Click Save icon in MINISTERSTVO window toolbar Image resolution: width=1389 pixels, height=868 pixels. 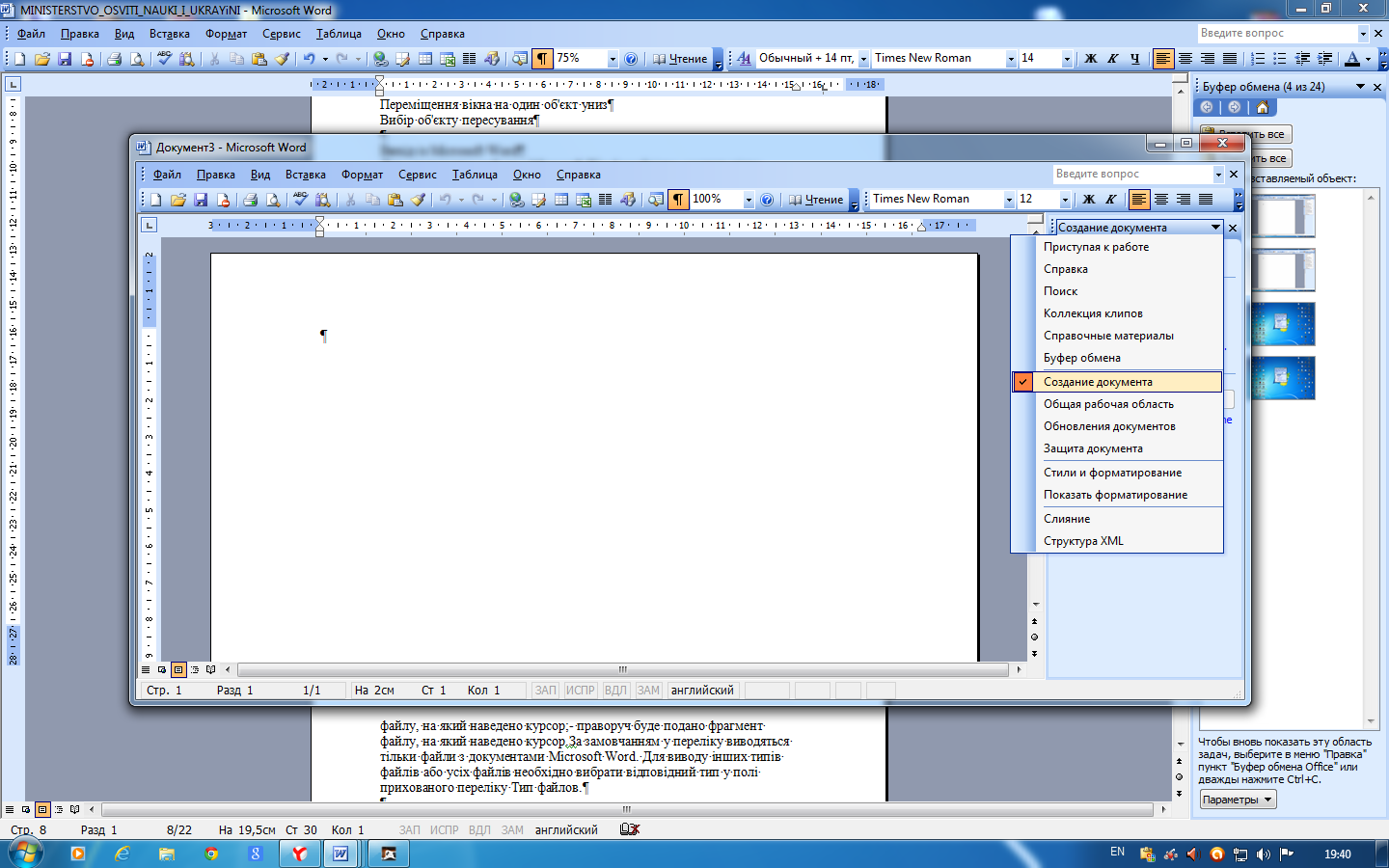click(65, 59)
